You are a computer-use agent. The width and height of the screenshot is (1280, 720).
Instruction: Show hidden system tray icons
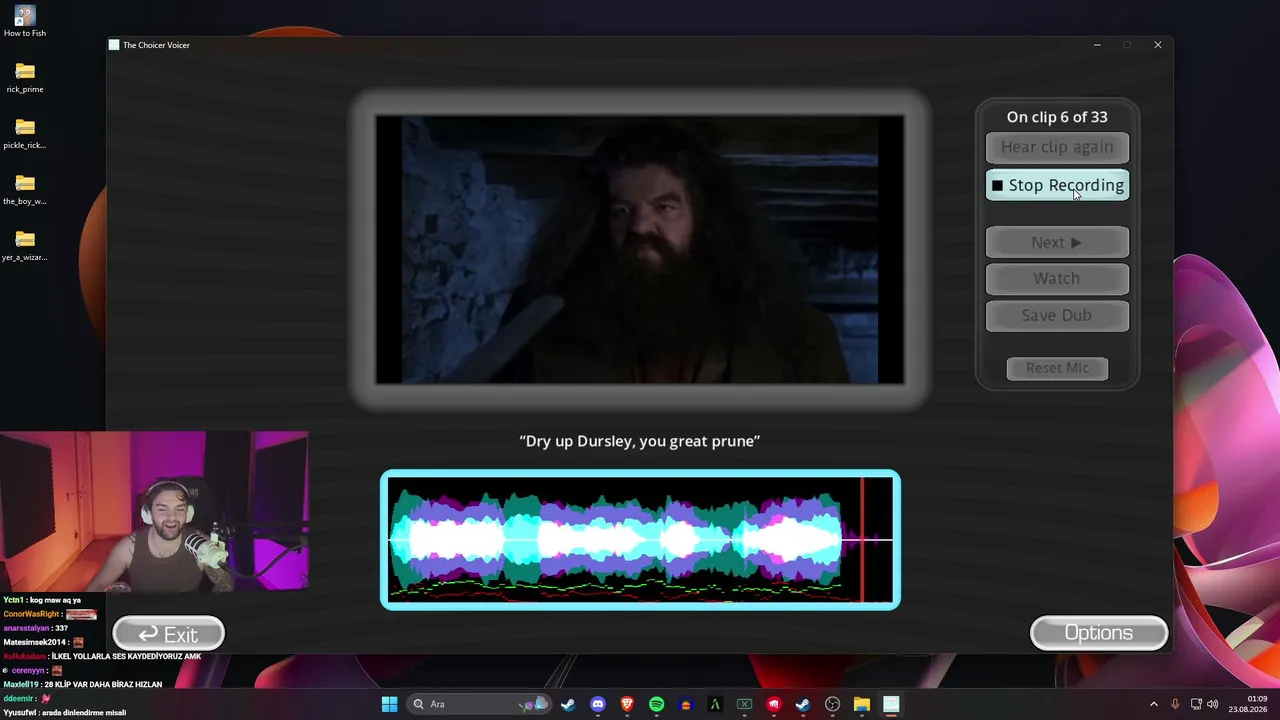click(1154, 704)
